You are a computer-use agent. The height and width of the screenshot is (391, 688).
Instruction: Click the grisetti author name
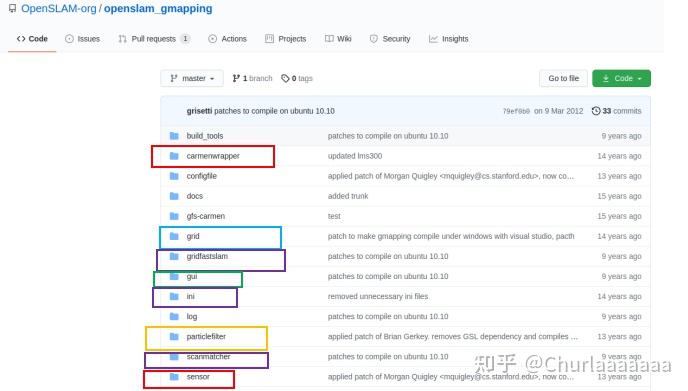[199, 111]
